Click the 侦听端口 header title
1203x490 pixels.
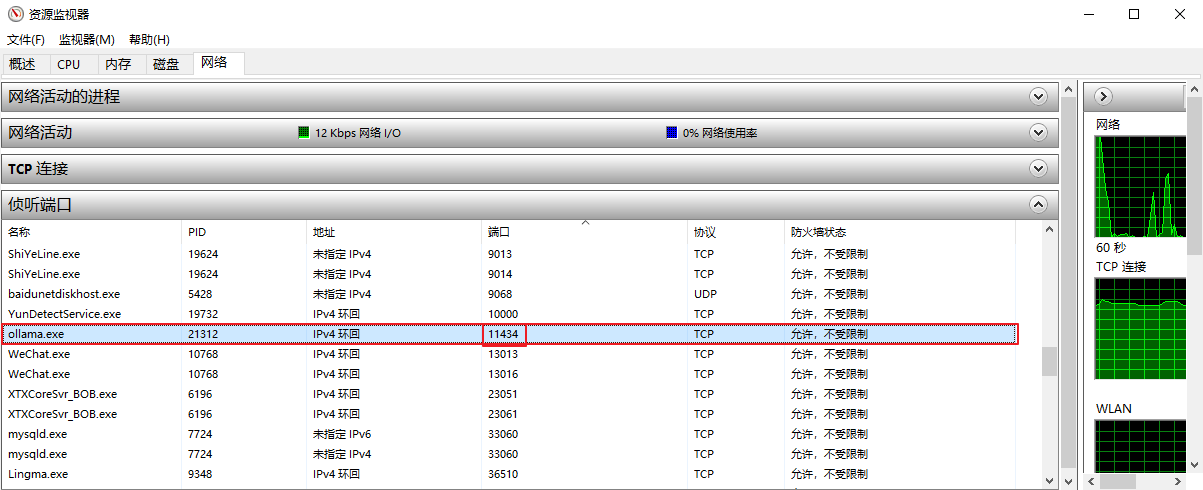tap(40, 205)
